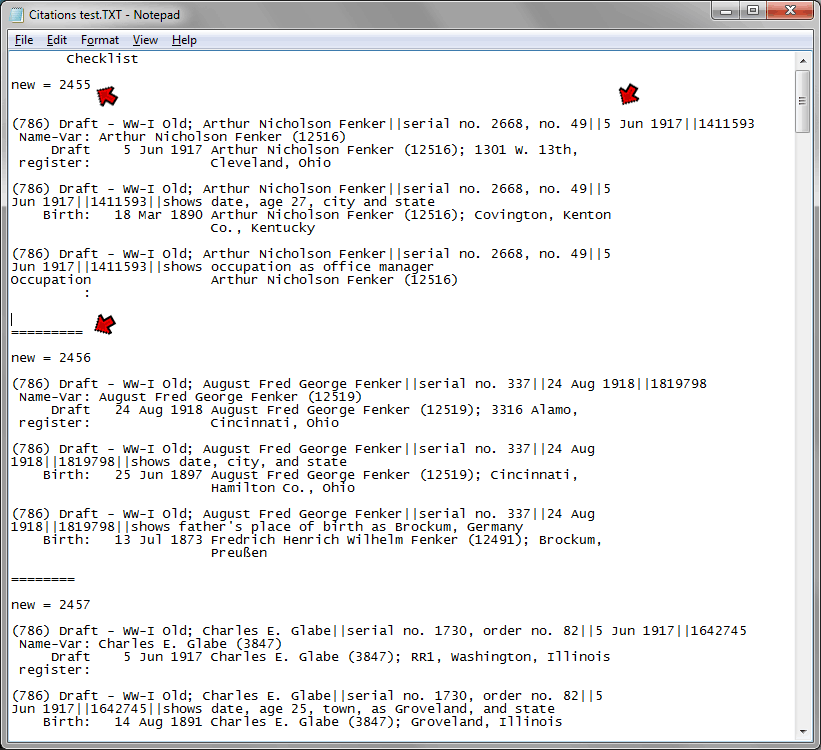
Task: Click the red arrow above '5 Jun 1917'
Action: click(x=628, y=95)
